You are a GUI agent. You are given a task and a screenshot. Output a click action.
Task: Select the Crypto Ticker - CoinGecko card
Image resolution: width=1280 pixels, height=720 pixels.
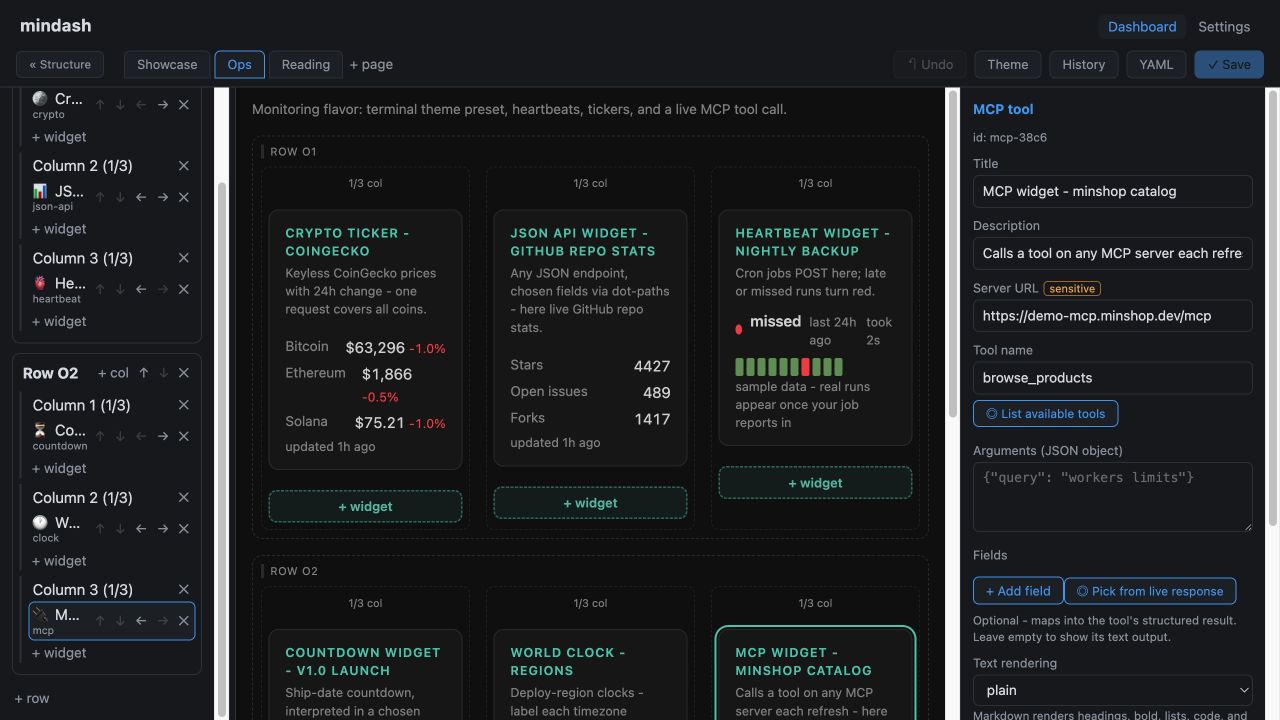tap(365, 340)
